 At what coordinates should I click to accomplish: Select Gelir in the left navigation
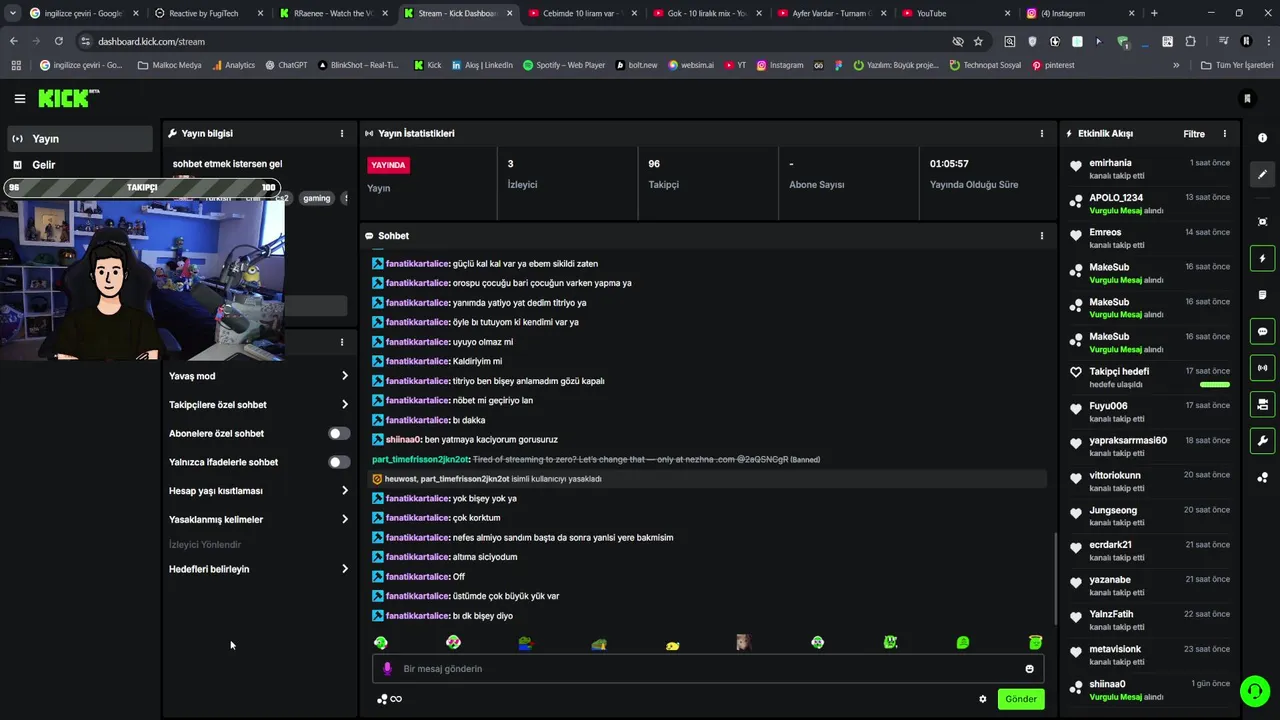point(79,165)
